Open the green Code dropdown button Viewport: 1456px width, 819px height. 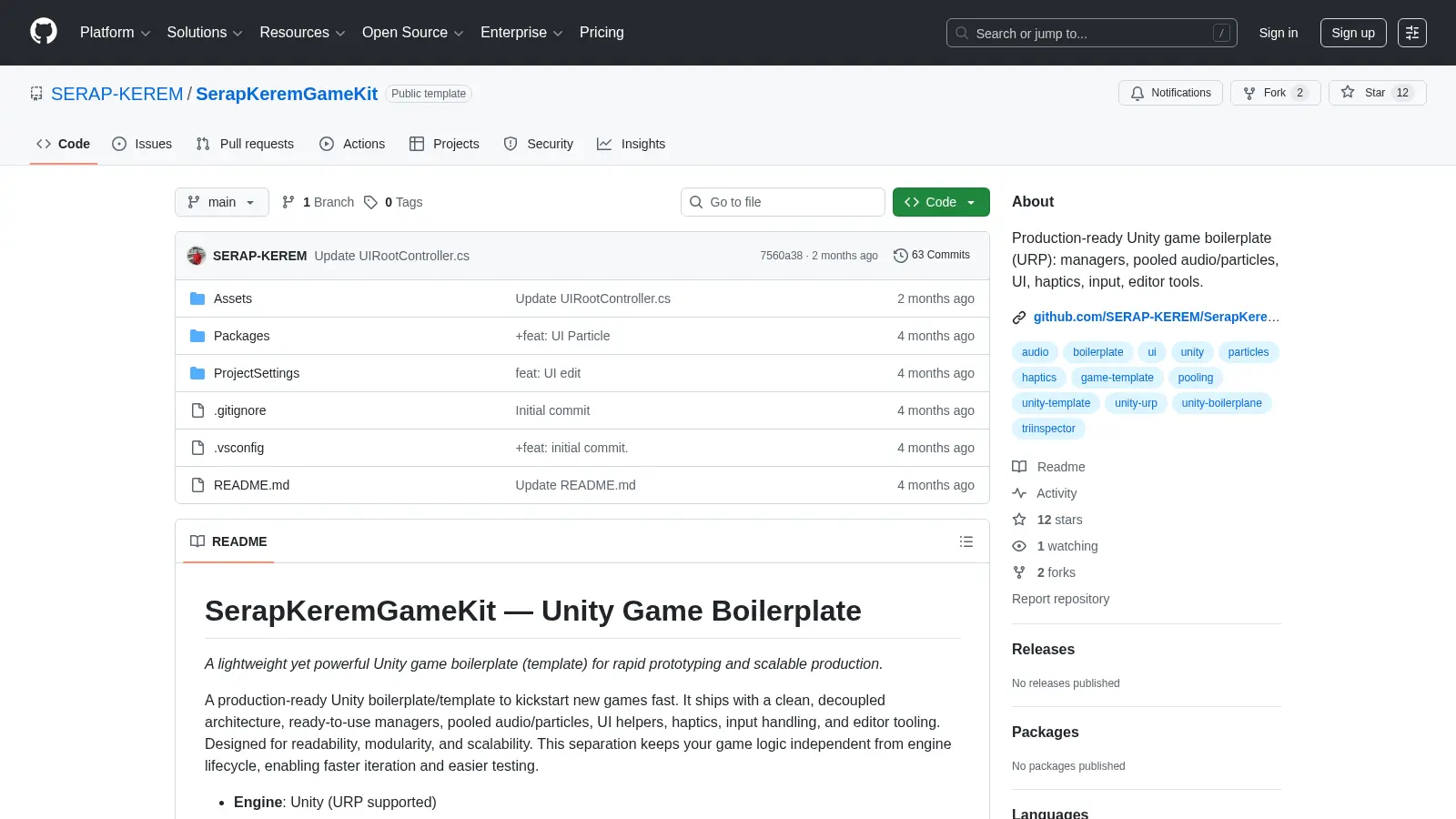coord(941,202)
